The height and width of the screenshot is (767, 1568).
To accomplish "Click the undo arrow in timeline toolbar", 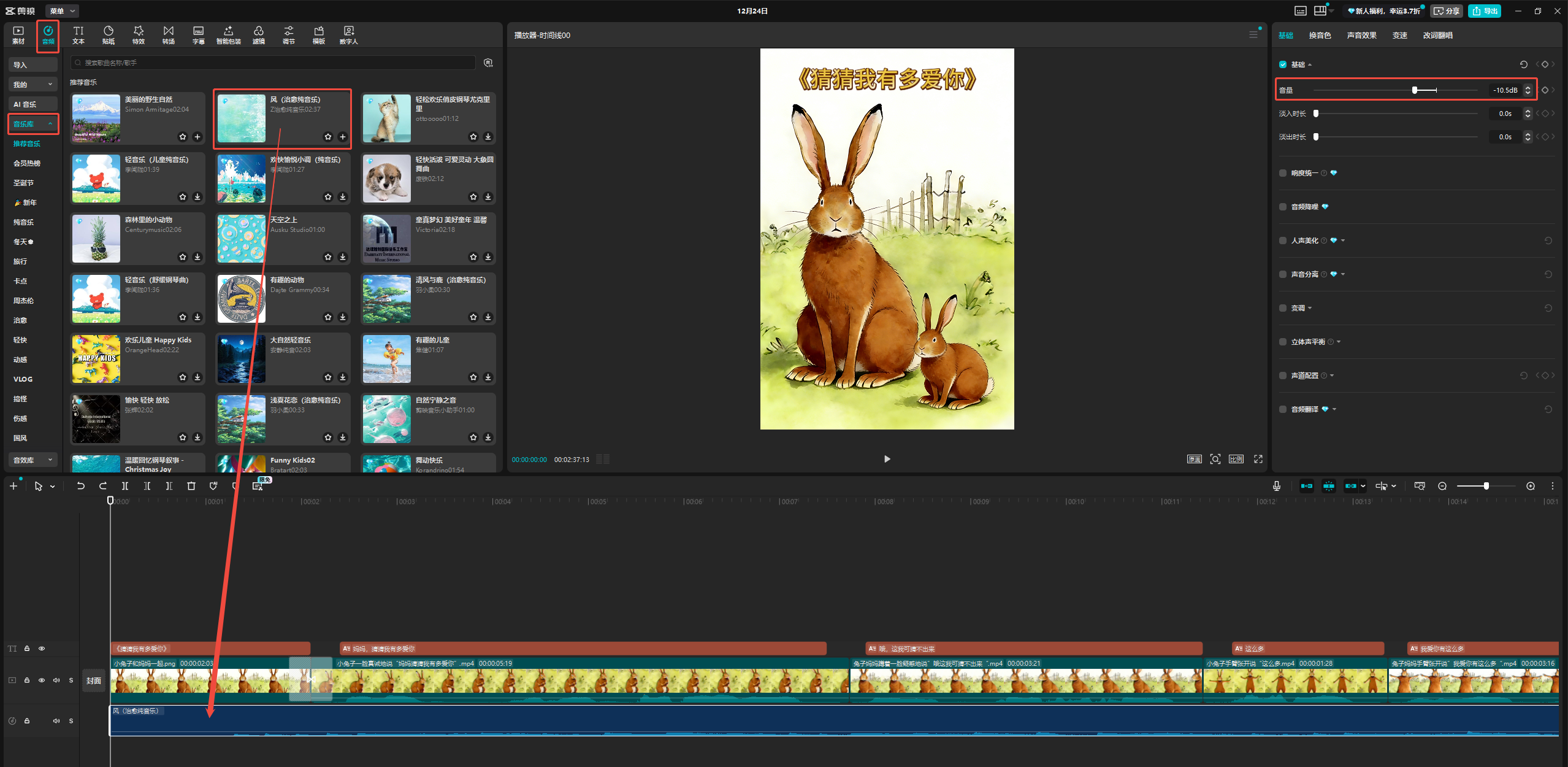I will coord(80,486).
